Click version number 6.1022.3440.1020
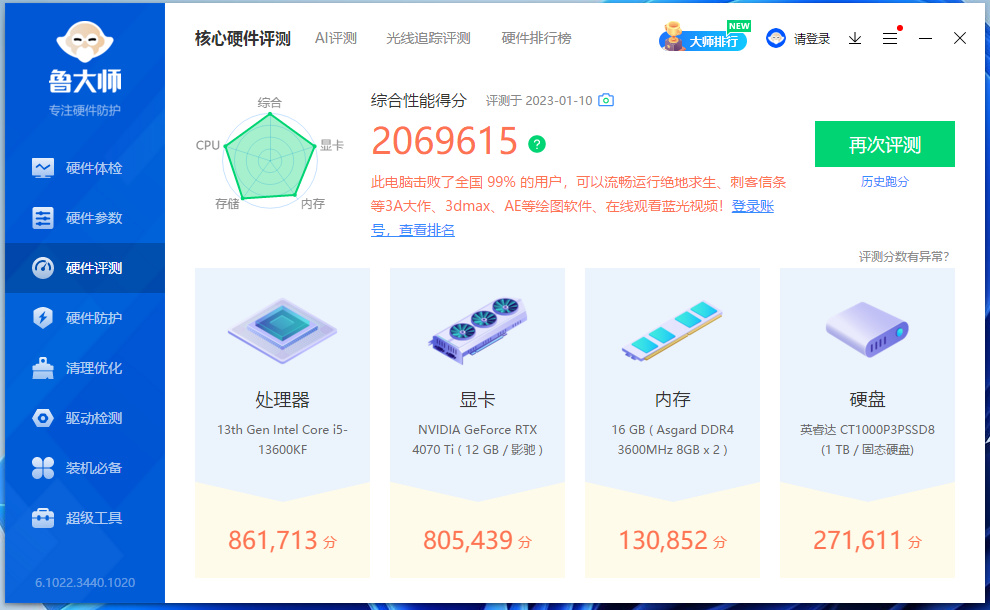990x610 pixels. pyautogui.click(x=85, y=582)
